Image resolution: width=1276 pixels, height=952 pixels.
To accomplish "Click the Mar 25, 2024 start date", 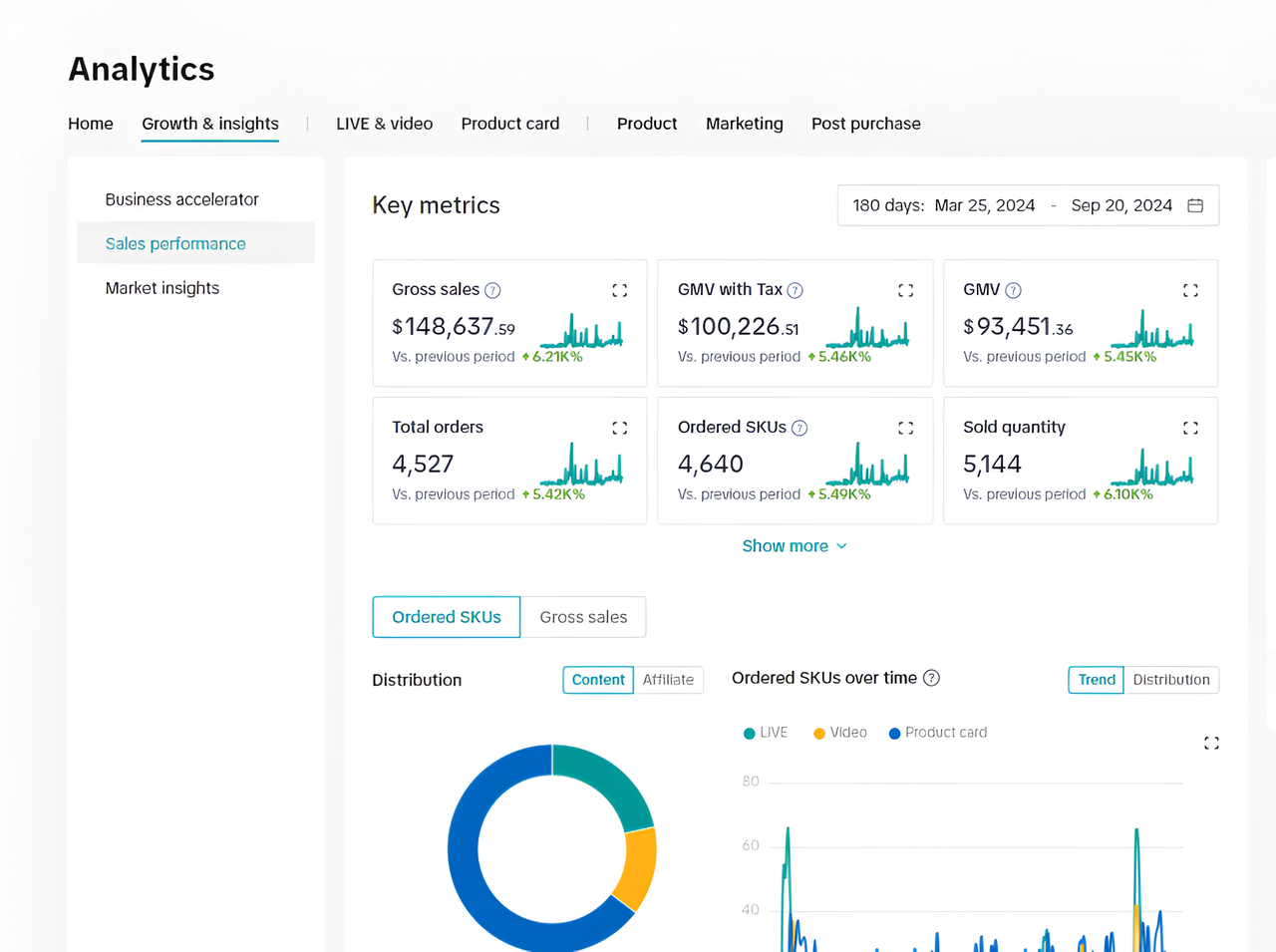I will click(985, 205).
